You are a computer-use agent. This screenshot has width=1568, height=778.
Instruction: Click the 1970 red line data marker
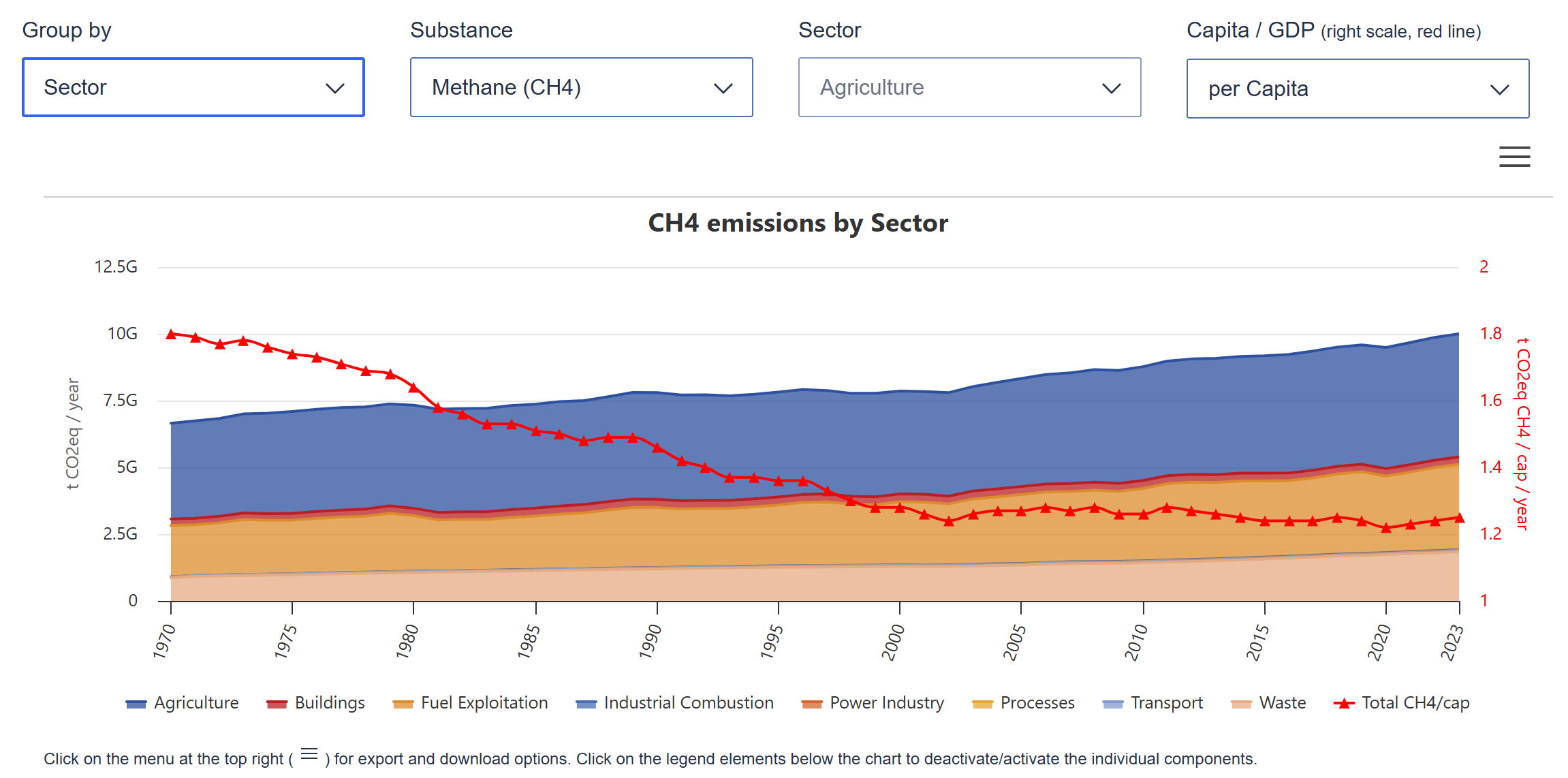pyautogui.click(x=171, y=334)
